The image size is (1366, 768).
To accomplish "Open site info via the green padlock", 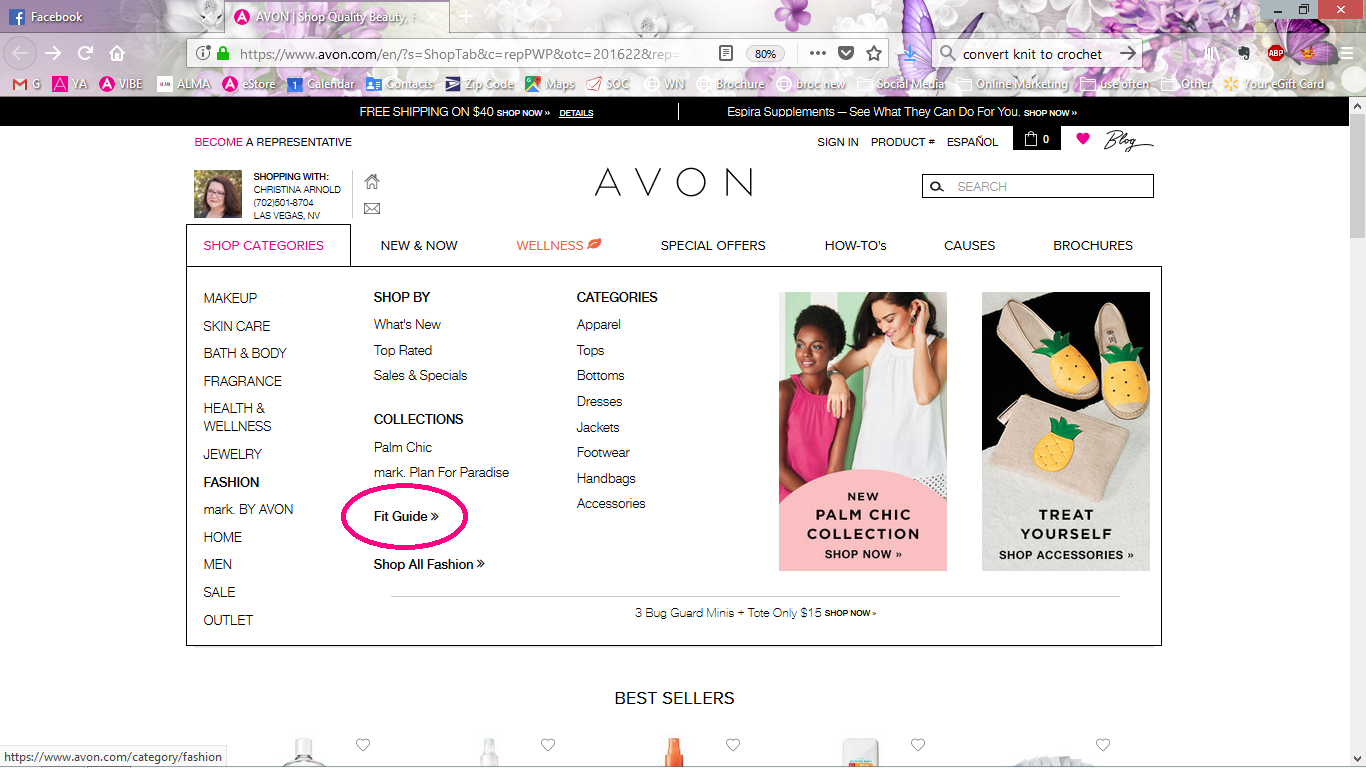I will pos(222,54).
